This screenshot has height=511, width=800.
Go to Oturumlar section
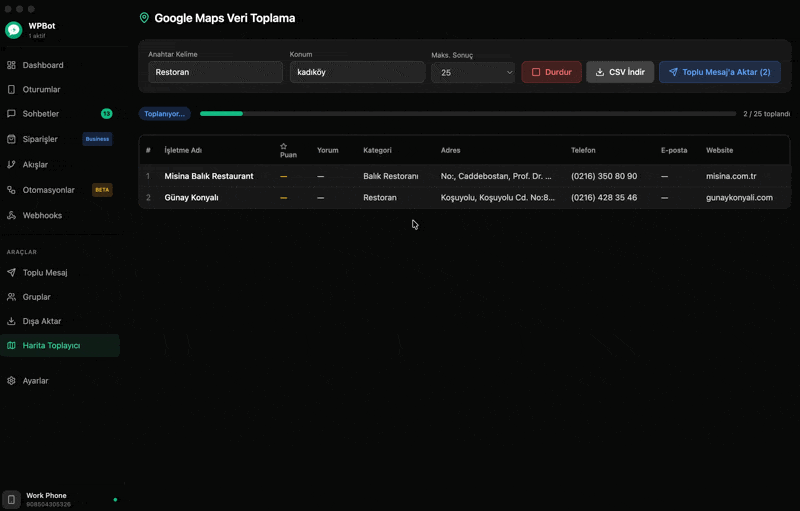click(41, 90)
